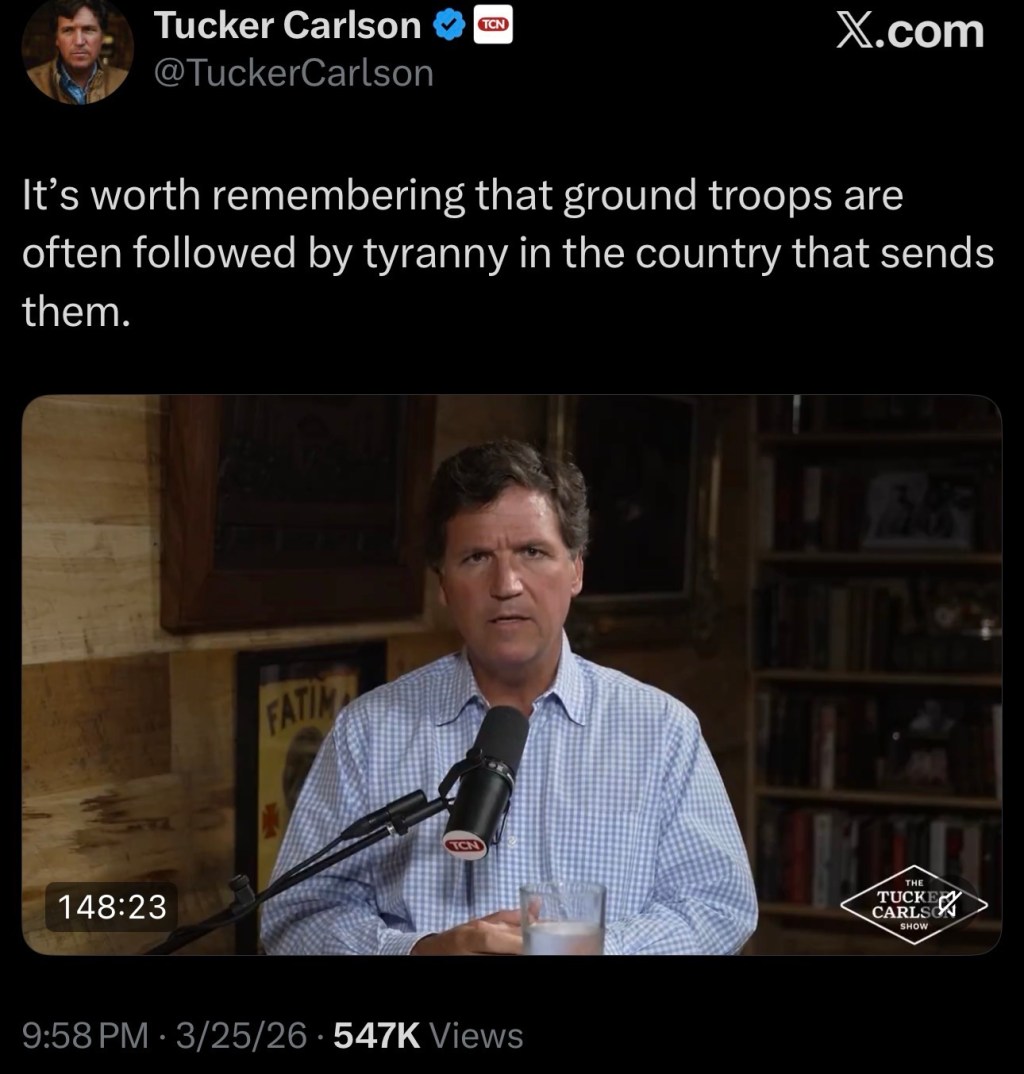Click the water glass in the video

(562, 918)
